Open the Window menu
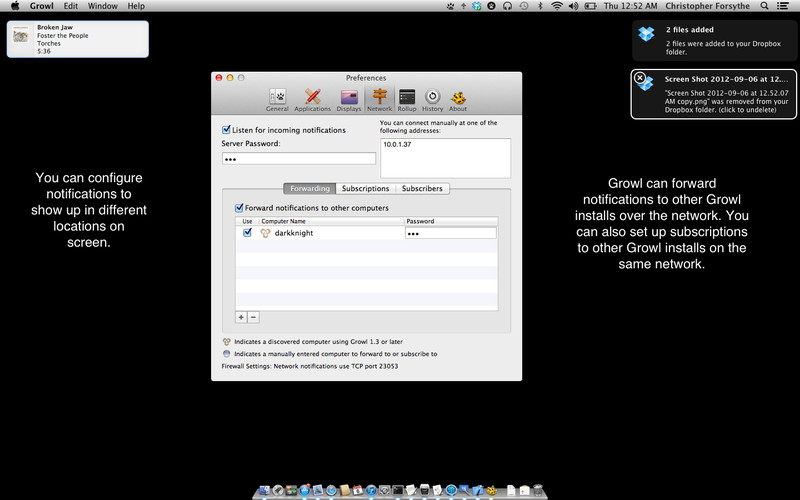 tap(102, 6)
